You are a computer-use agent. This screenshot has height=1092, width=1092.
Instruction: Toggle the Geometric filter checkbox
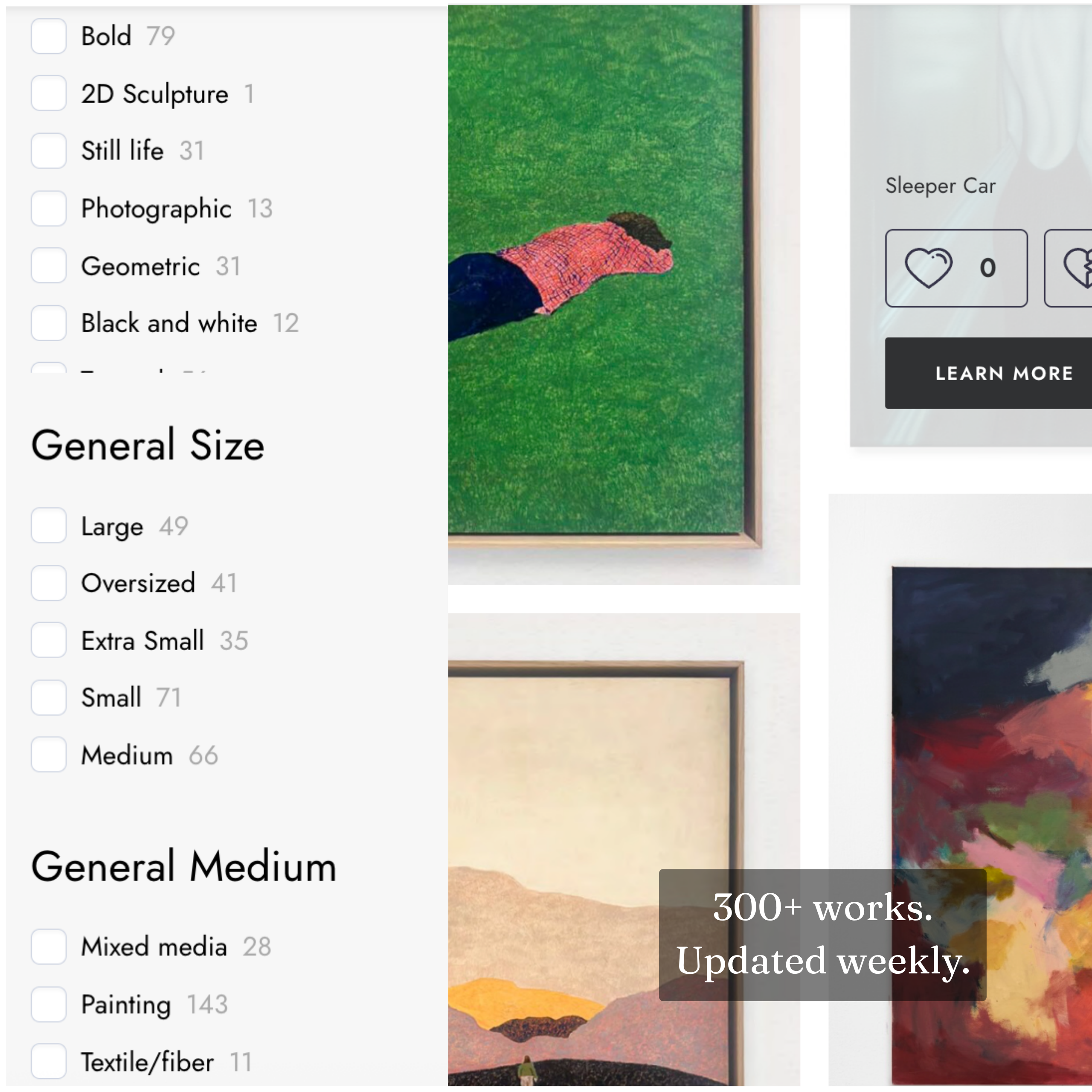coord(49,266)
